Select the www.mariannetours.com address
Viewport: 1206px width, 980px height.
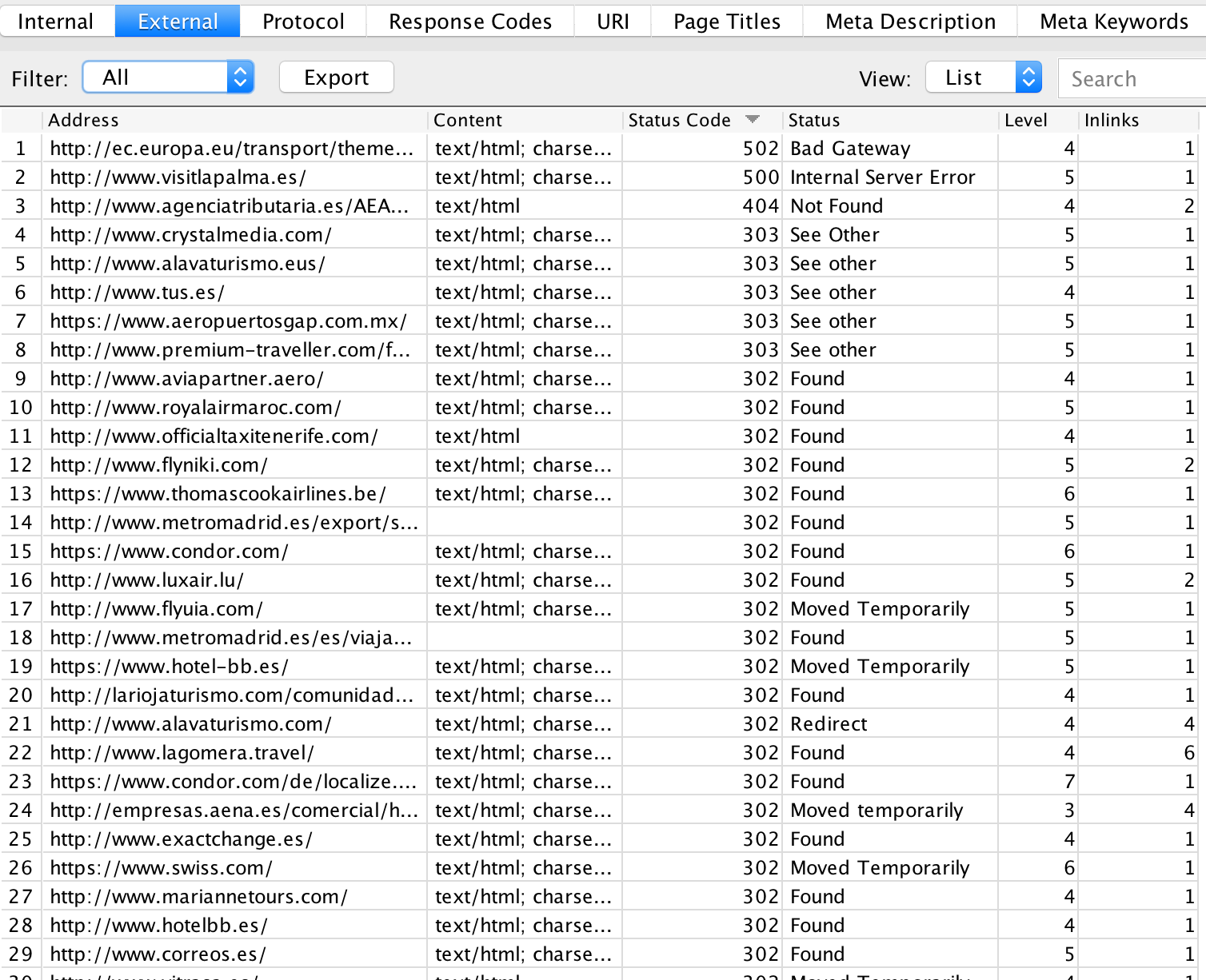coord(198,897)
